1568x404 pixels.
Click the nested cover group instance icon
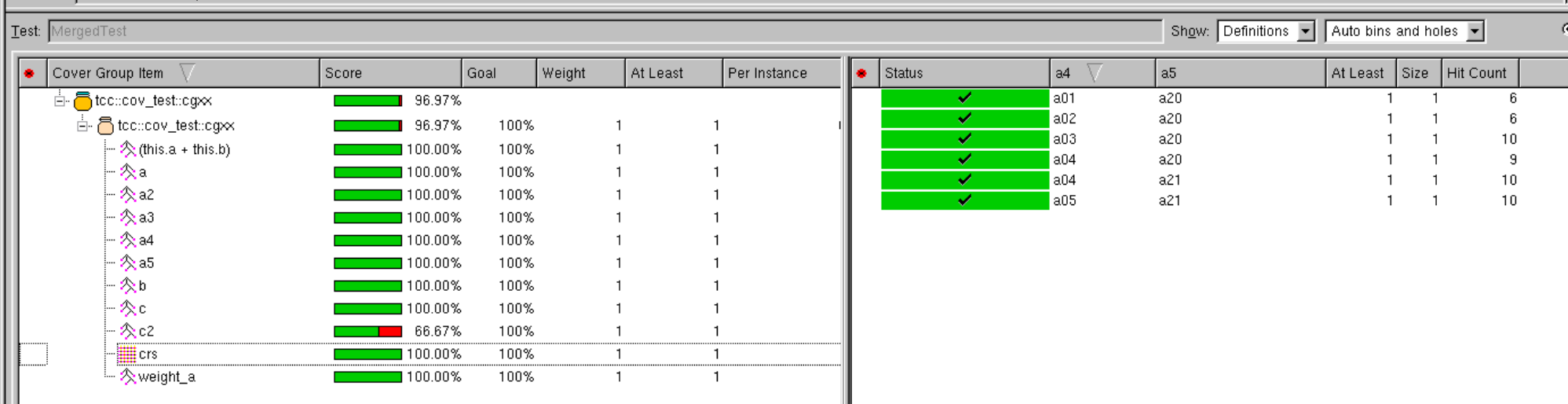(105, 126)
